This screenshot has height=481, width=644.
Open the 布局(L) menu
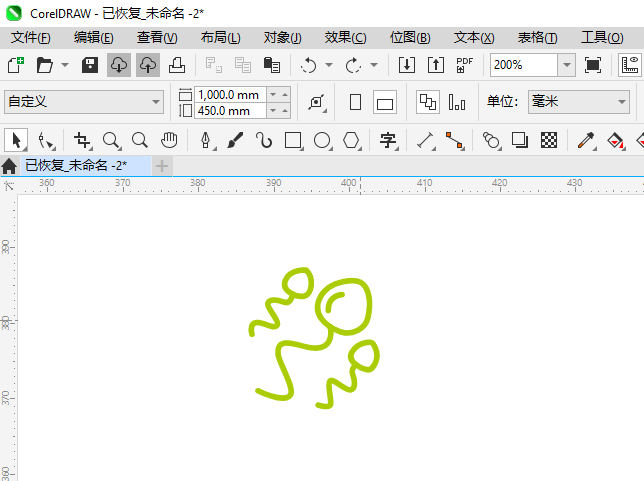[x=221, y=38]
